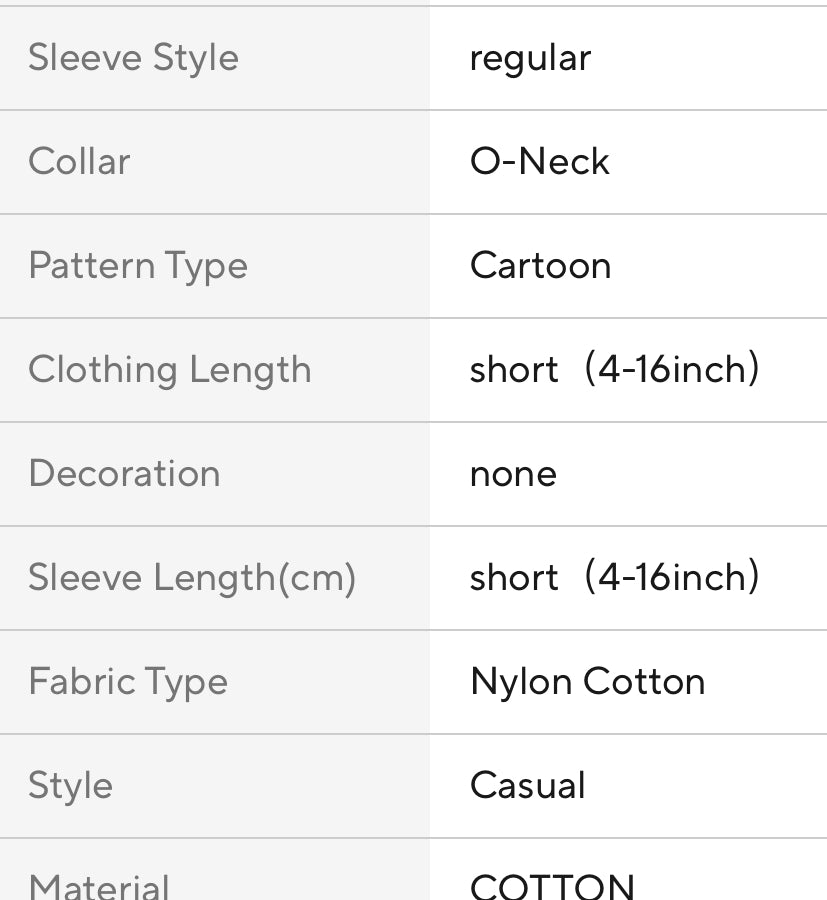Select the Cartoon pattern value
Image resolution: width=827 pixels, height=900 pixels.
[540, 266]
